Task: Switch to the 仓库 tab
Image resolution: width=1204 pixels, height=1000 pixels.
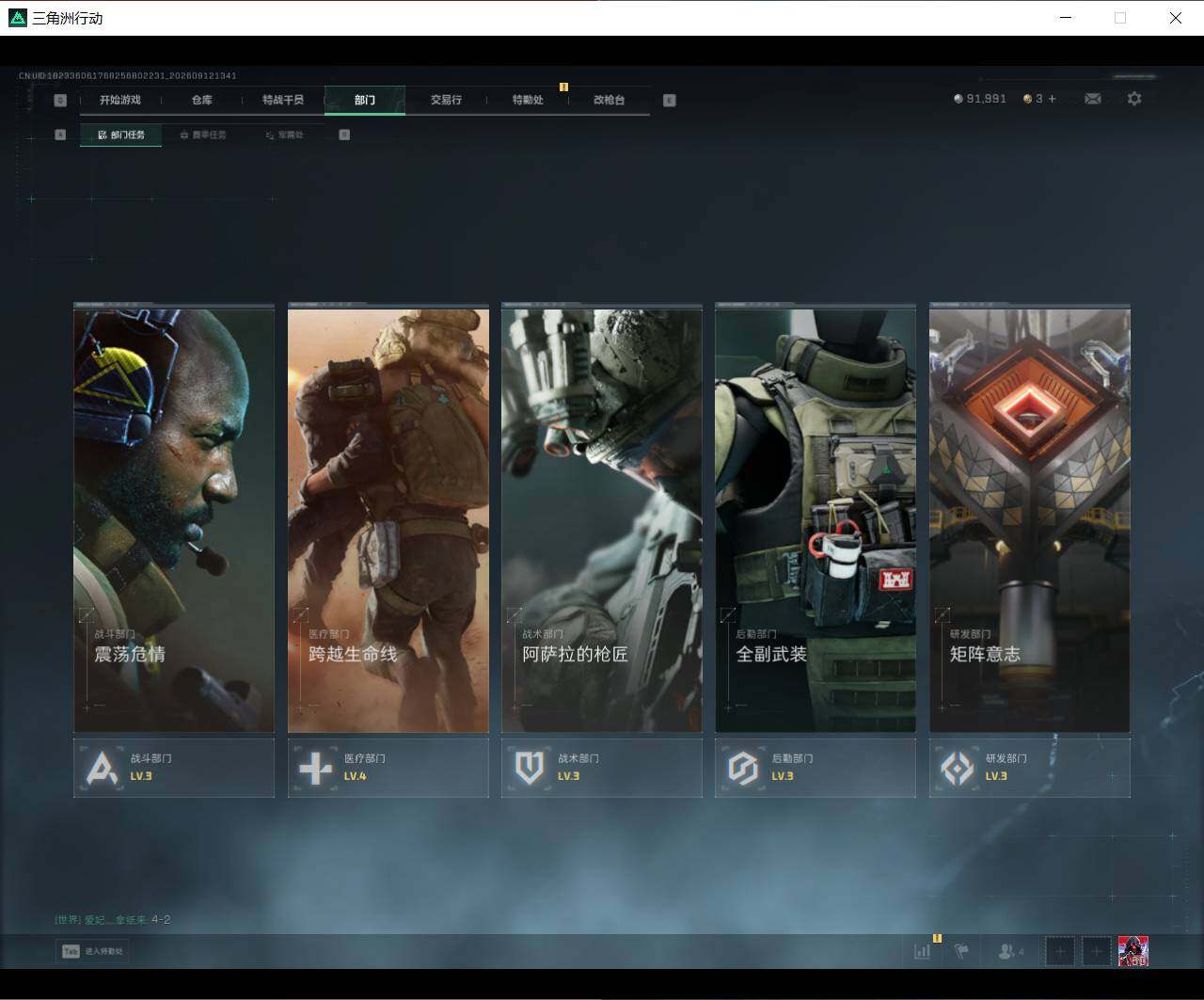Action: point(202,100)
